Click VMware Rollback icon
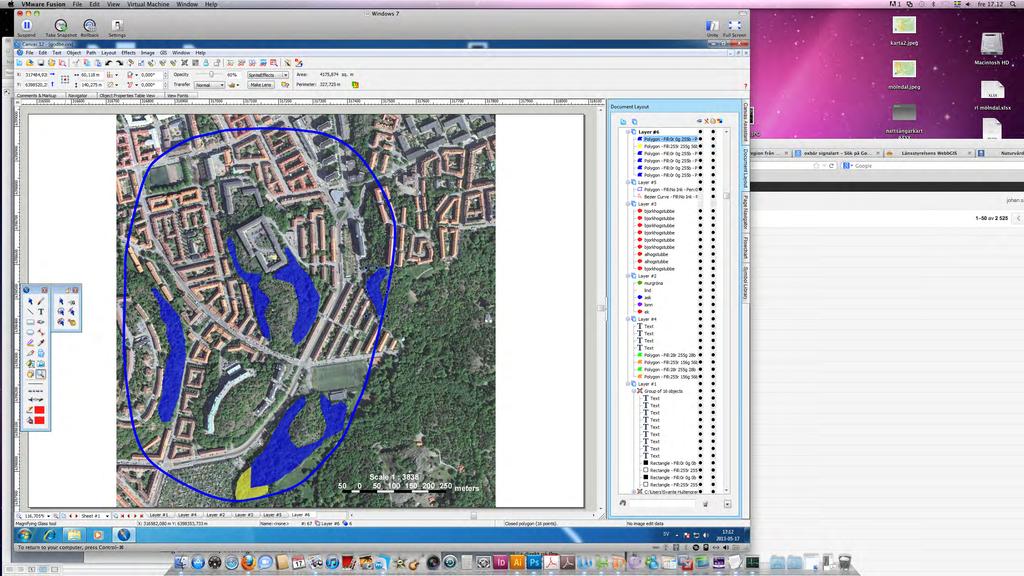 89,27
